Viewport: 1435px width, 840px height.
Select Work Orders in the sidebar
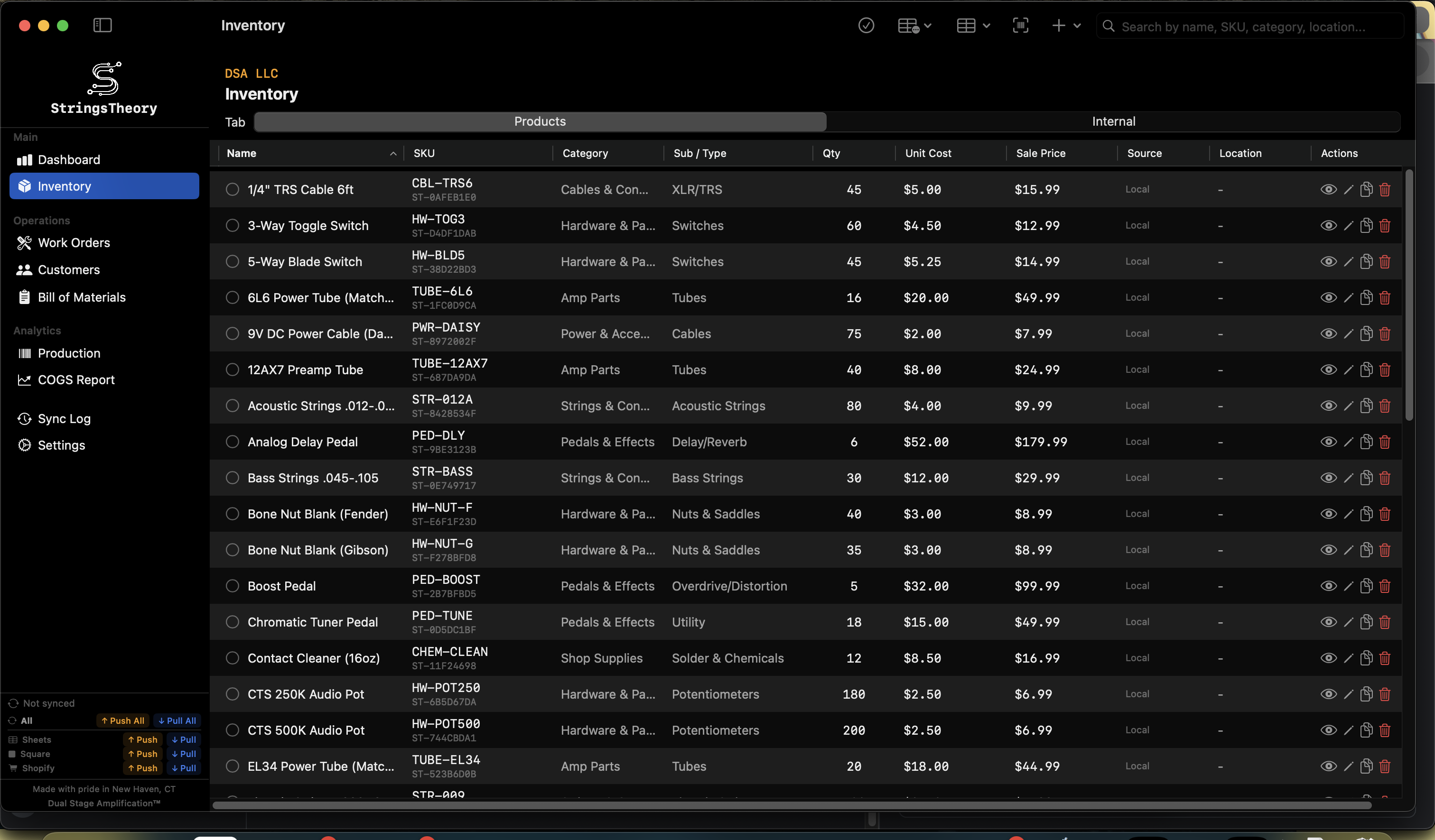click(74, 242)
